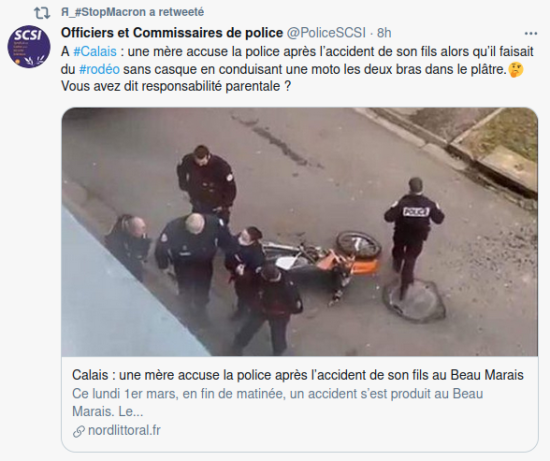Open the 8h timestamp link
Screen dimensions: 550x461
click(384, 33)
